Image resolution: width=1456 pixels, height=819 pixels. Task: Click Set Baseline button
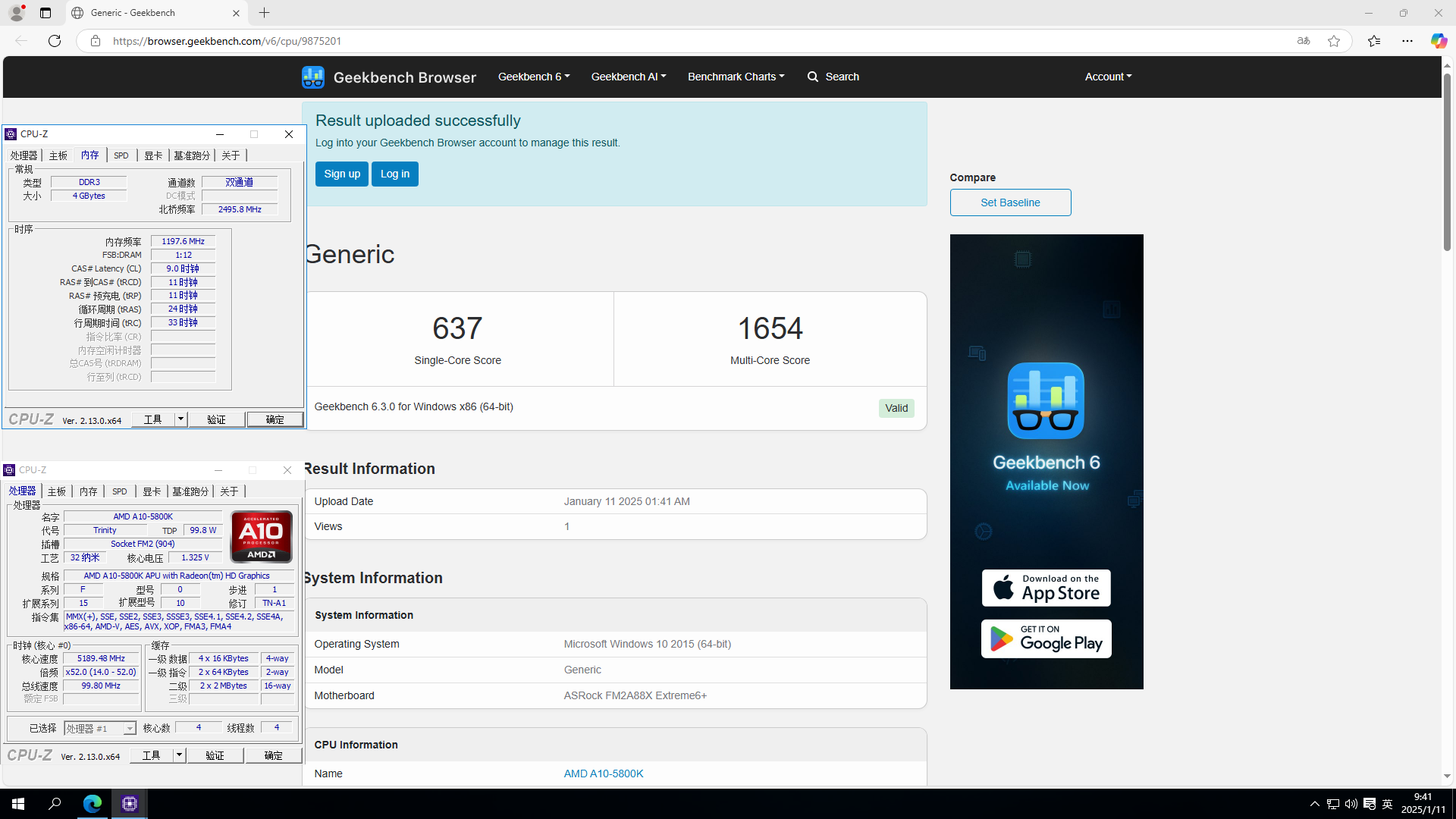(1010, 202)
